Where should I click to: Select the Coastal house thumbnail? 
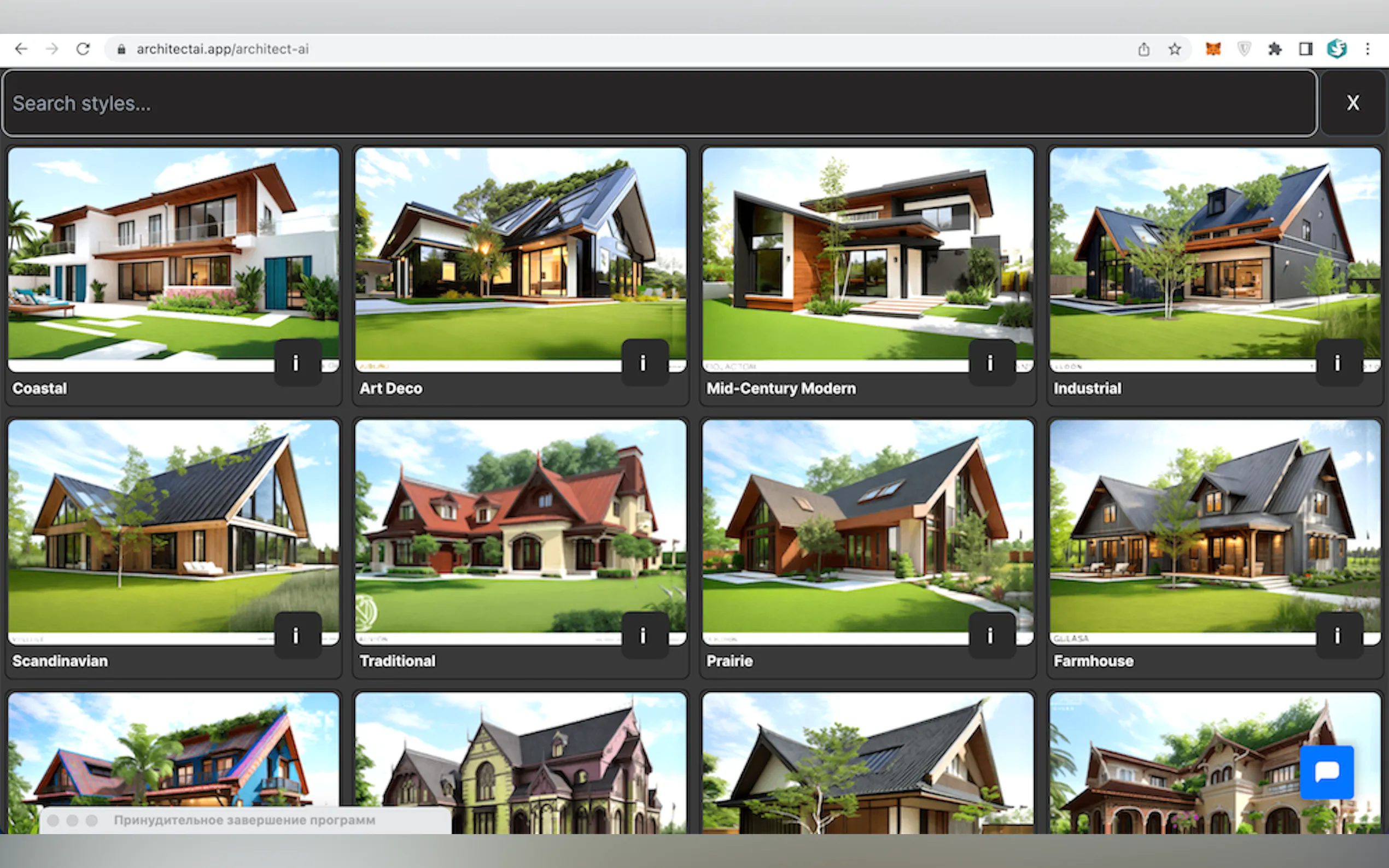(x=173, y=253)
